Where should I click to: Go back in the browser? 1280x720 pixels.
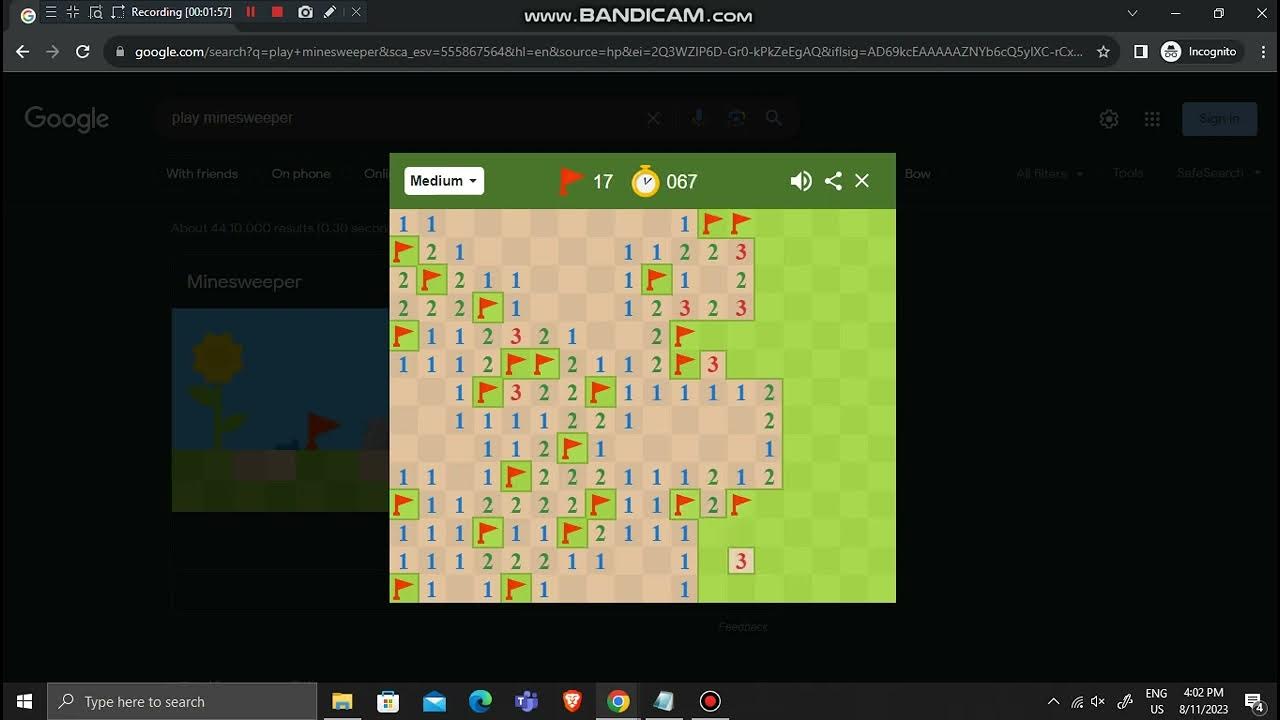pos(23,52)
